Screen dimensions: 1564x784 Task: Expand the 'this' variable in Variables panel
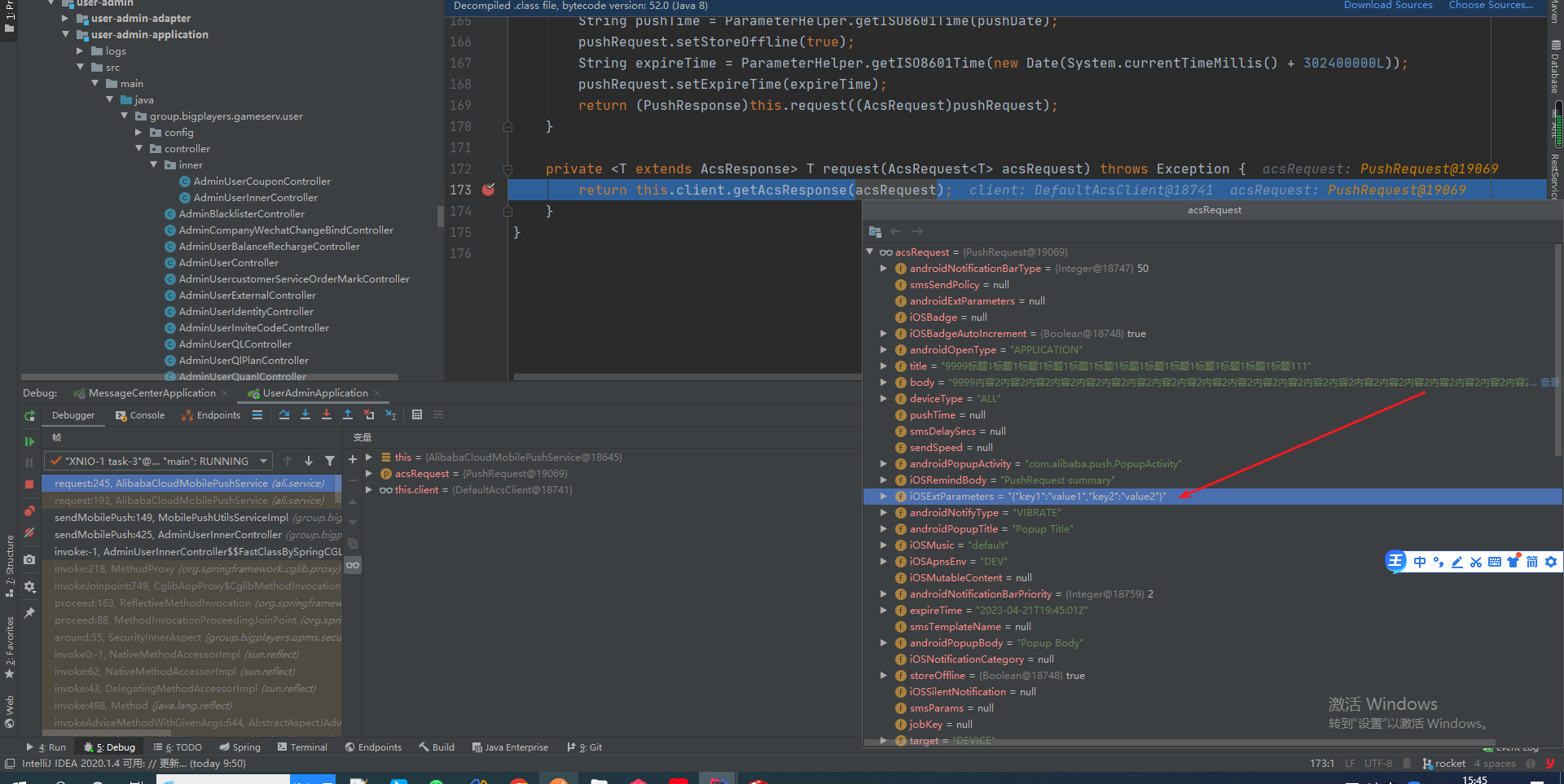coord(369,458)
